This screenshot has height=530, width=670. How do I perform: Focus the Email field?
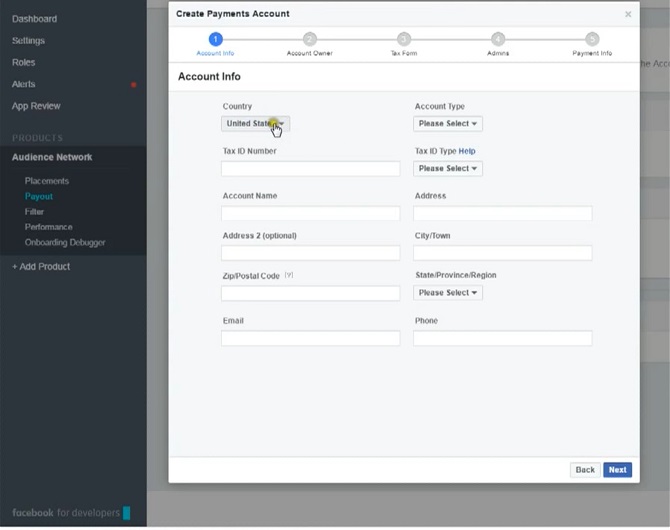point(311,338)
